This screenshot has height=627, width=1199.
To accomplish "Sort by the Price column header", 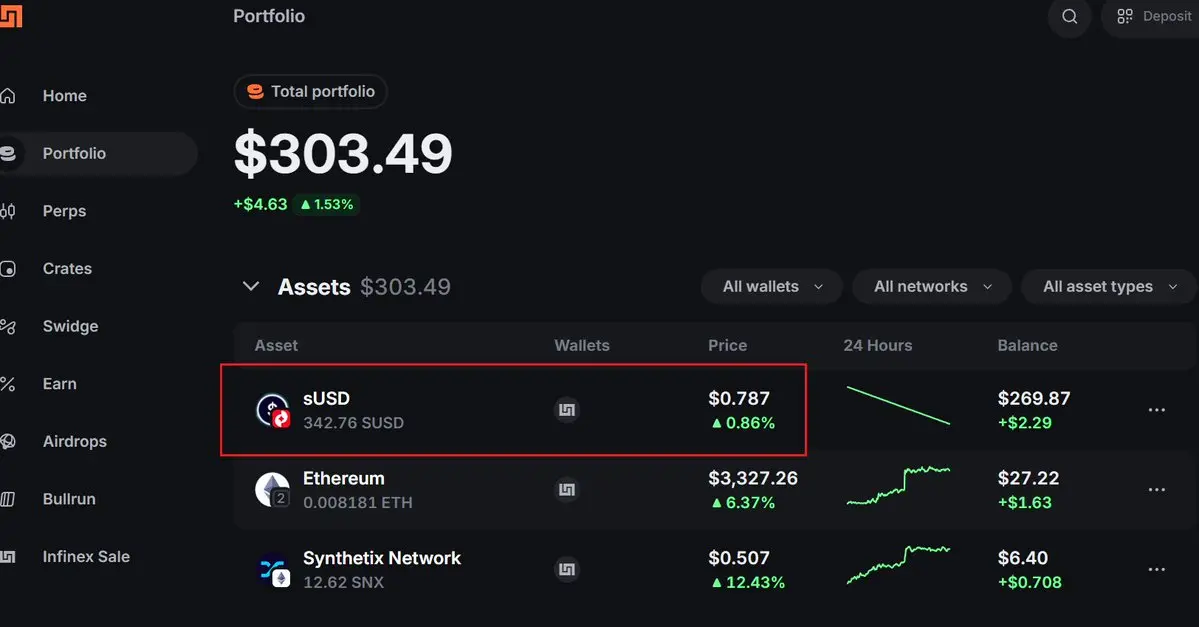I will point(727,346).
